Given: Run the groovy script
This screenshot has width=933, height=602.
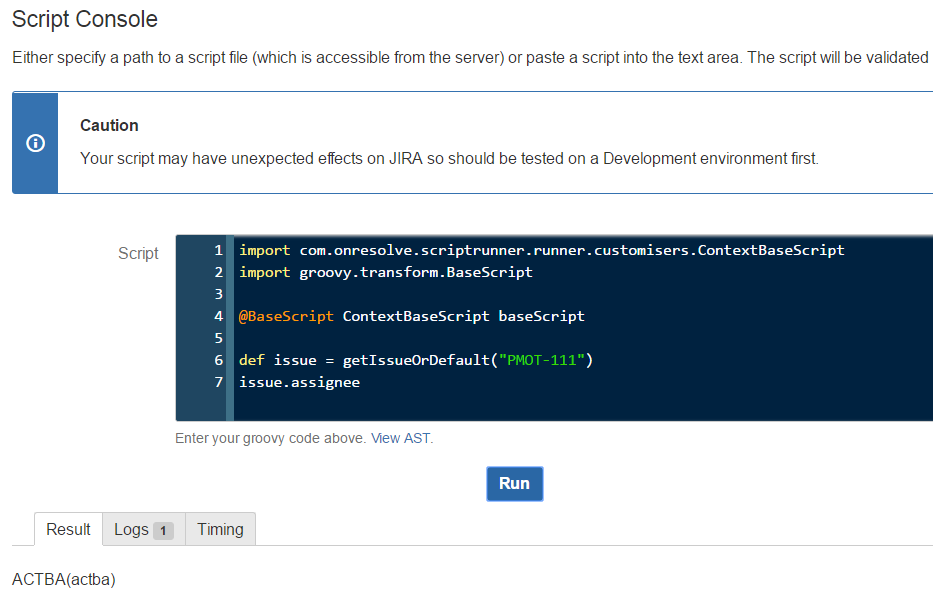Looking at the screenshot, I should pyautogui.click(x=515, y=484).
